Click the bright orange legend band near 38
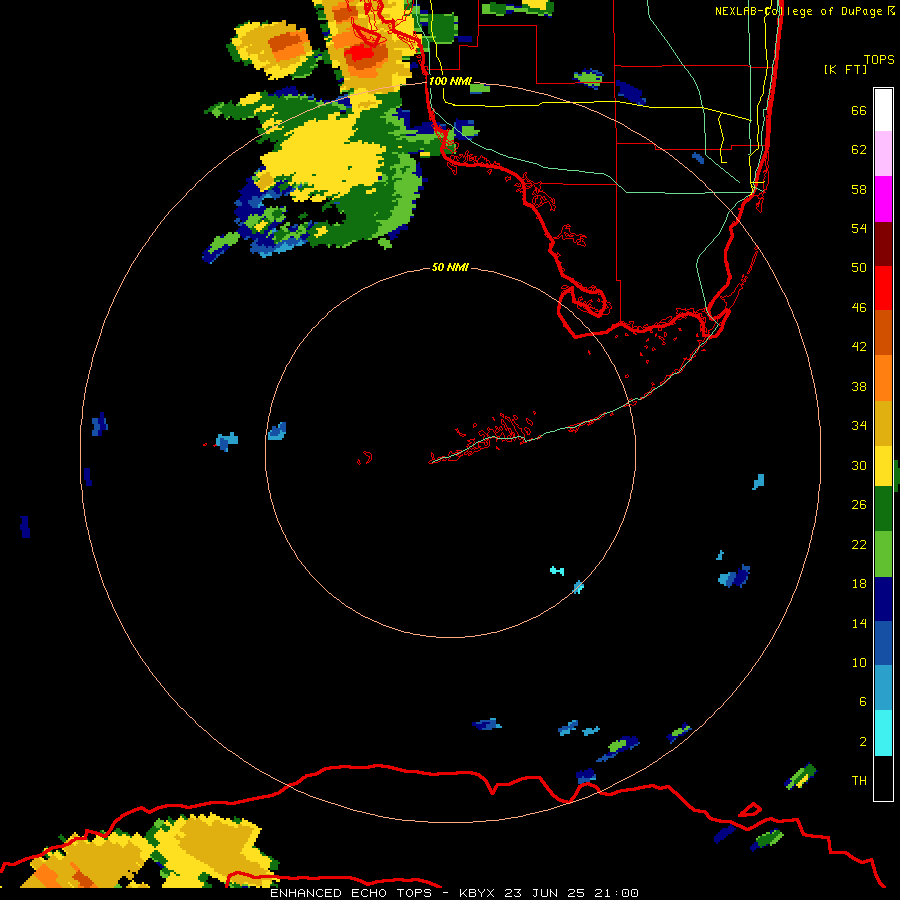Screen dimensions: 900x900 point(883,378)
